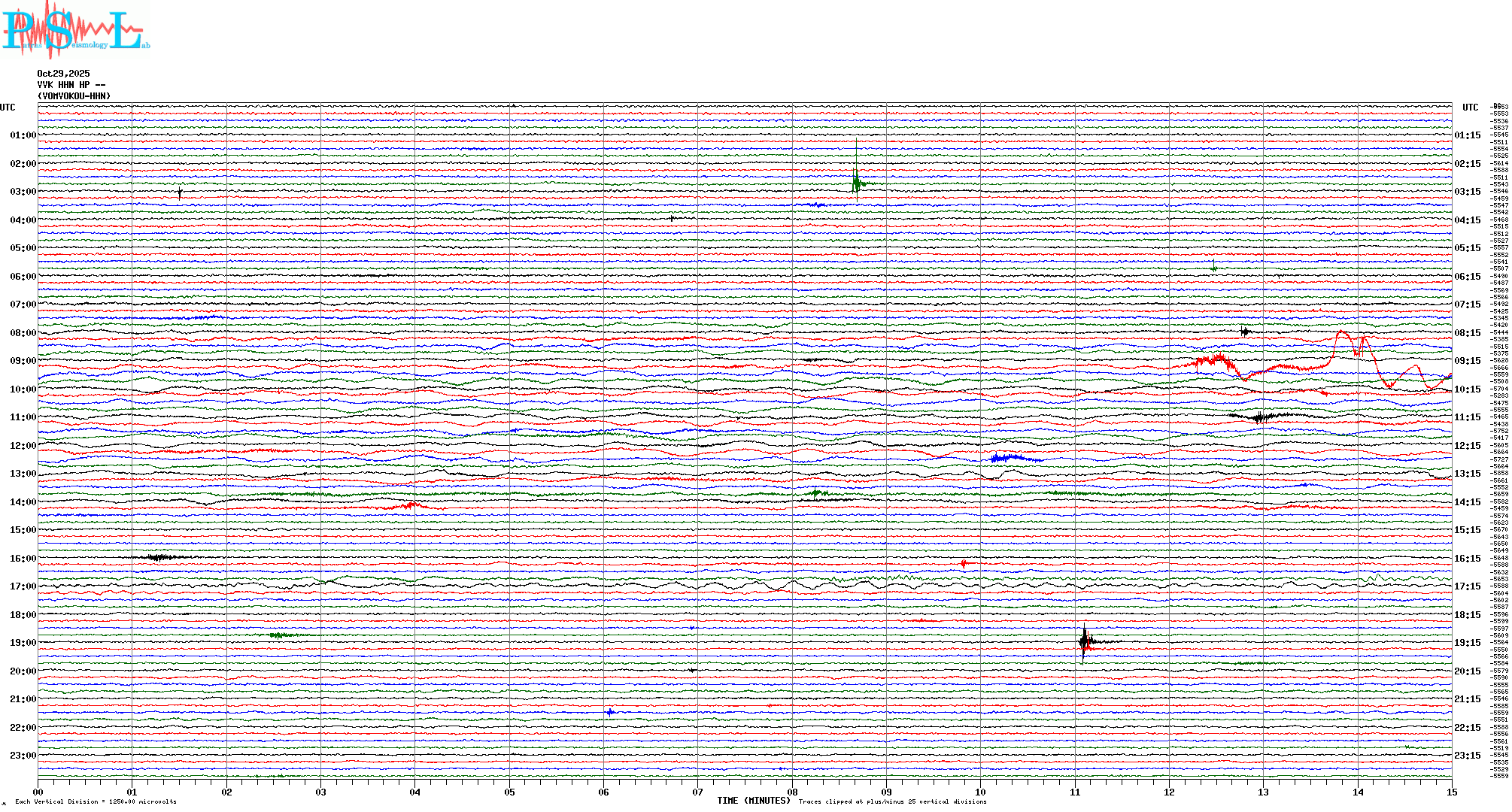Click the 12:00 hour label on left
Viewport: 1512px width, 812px height.
tap(23, 446)
